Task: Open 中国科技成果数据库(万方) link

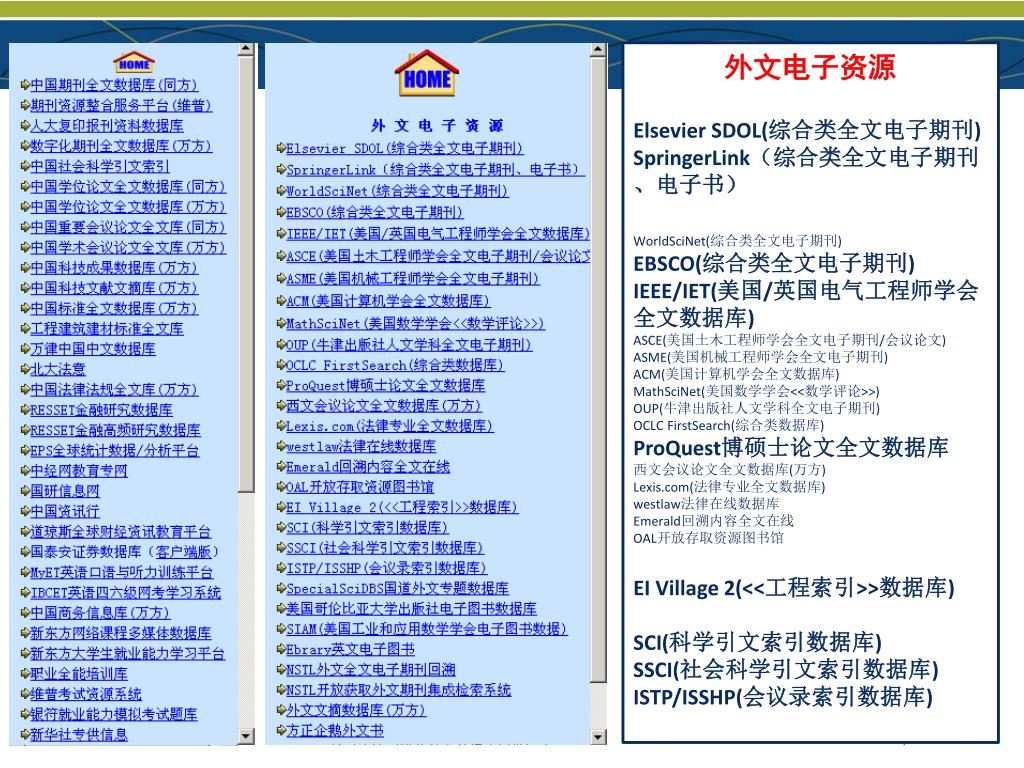Action: click(x=114, y=267)
